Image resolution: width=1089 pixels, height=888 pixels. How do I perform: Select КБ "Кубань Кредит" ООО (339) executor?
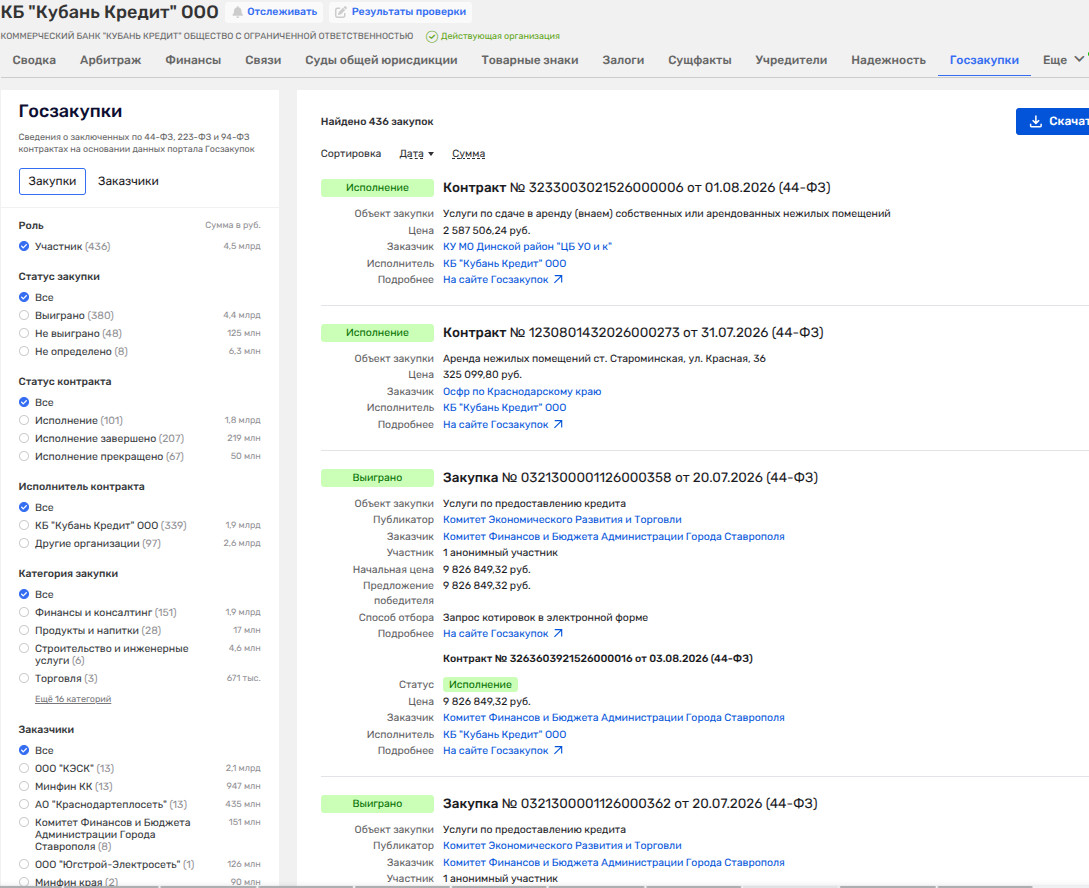pos(24,525)
